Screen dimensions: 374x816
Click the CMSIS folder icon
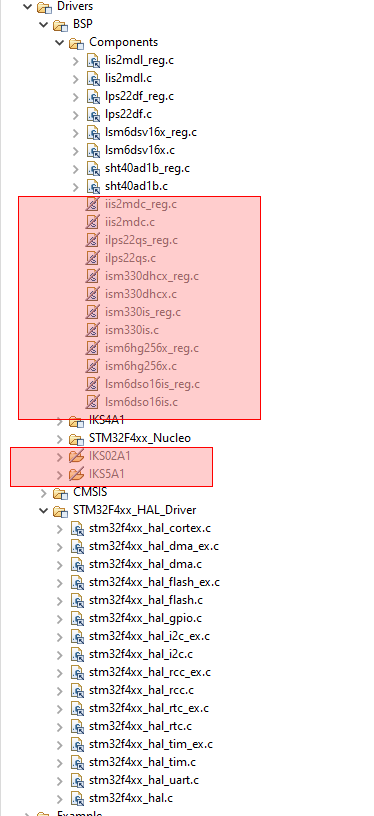(61, 492)
